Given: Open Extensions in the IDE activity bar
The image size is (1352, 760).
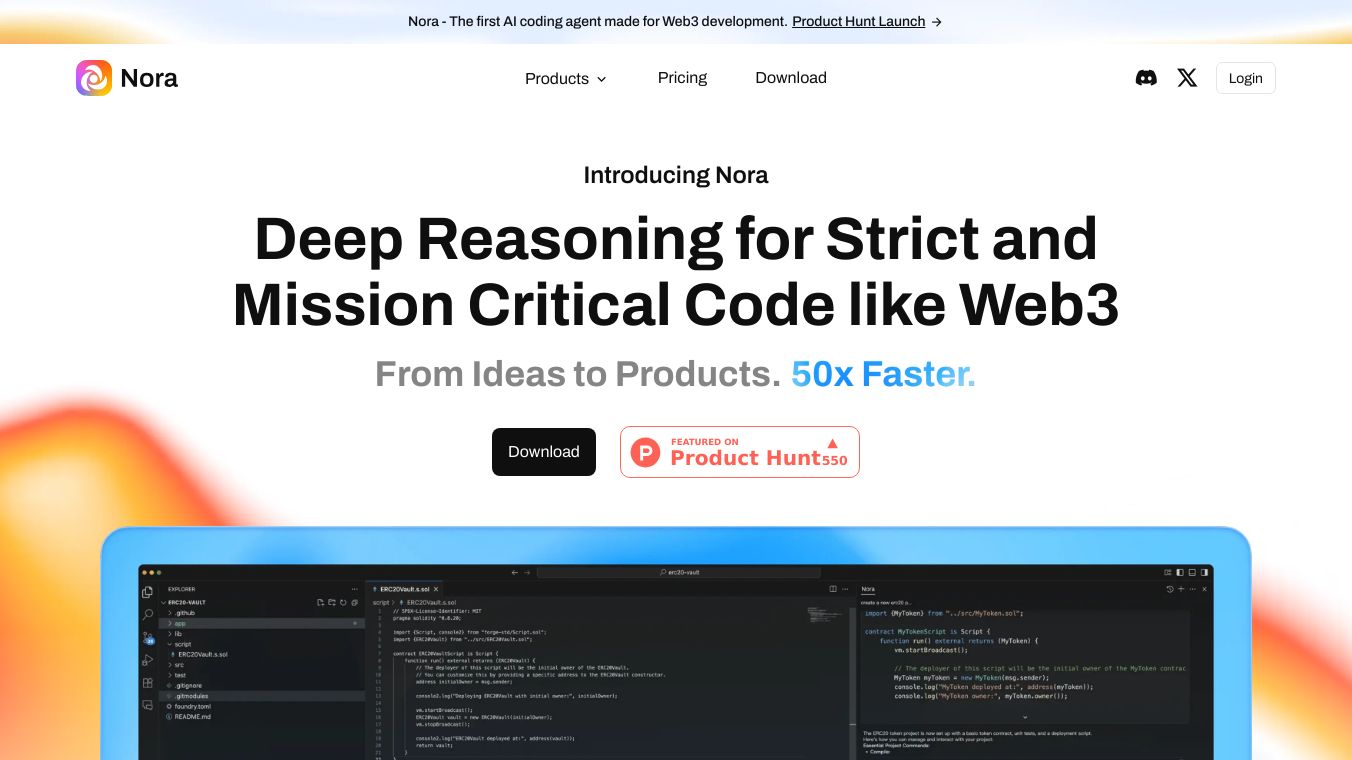Looking at the screenshot, I should [x=148, y=683].
